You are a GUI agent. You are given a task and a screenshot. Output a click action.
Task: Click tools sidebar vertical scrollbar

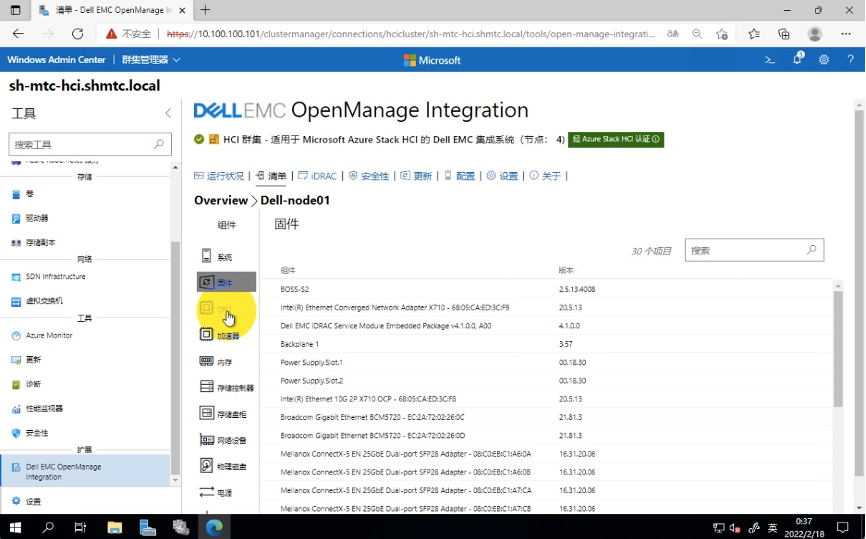(176, 357)
